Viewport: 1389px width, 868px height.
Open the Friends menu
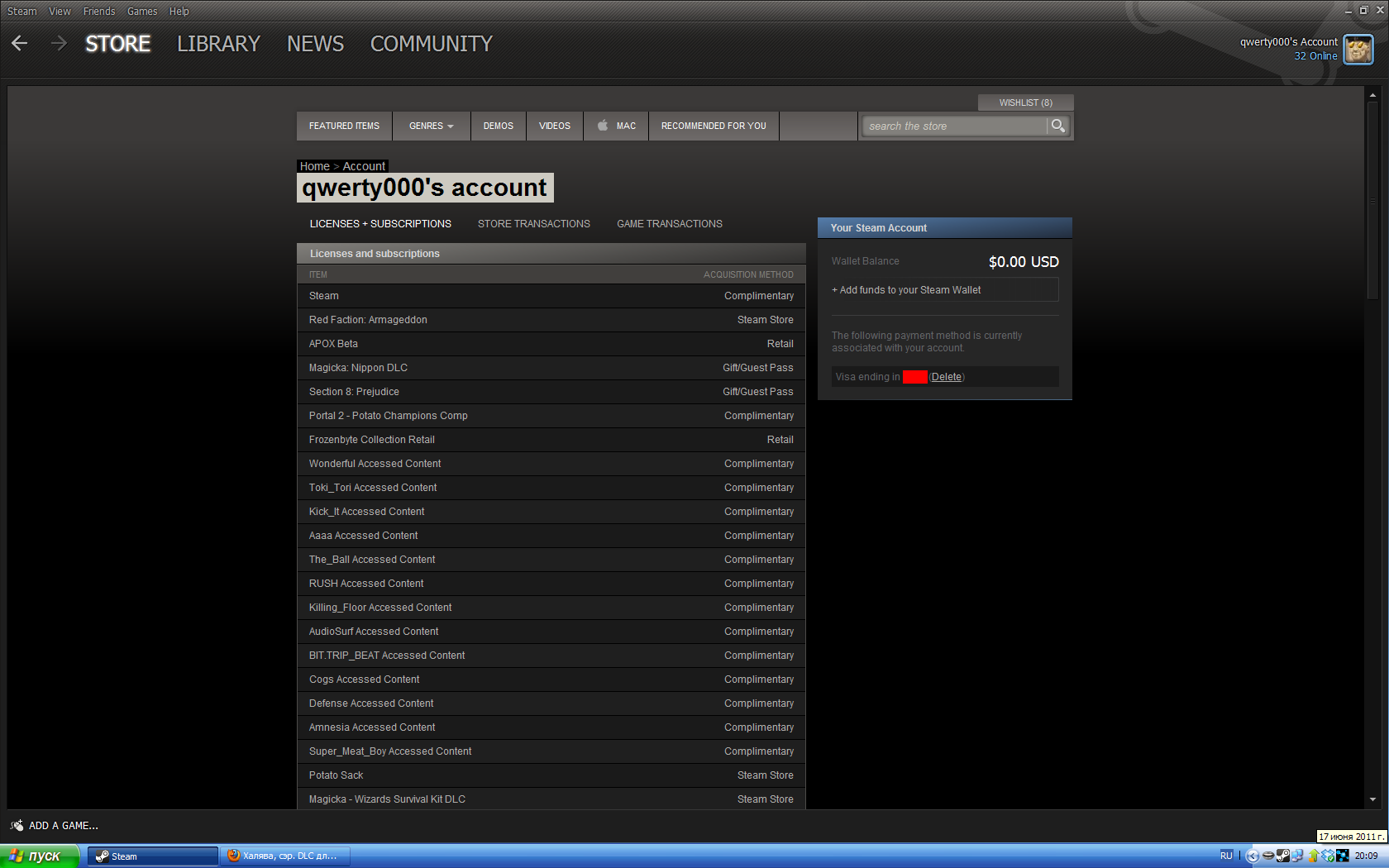pyautogui.click(x=99, y=11)
